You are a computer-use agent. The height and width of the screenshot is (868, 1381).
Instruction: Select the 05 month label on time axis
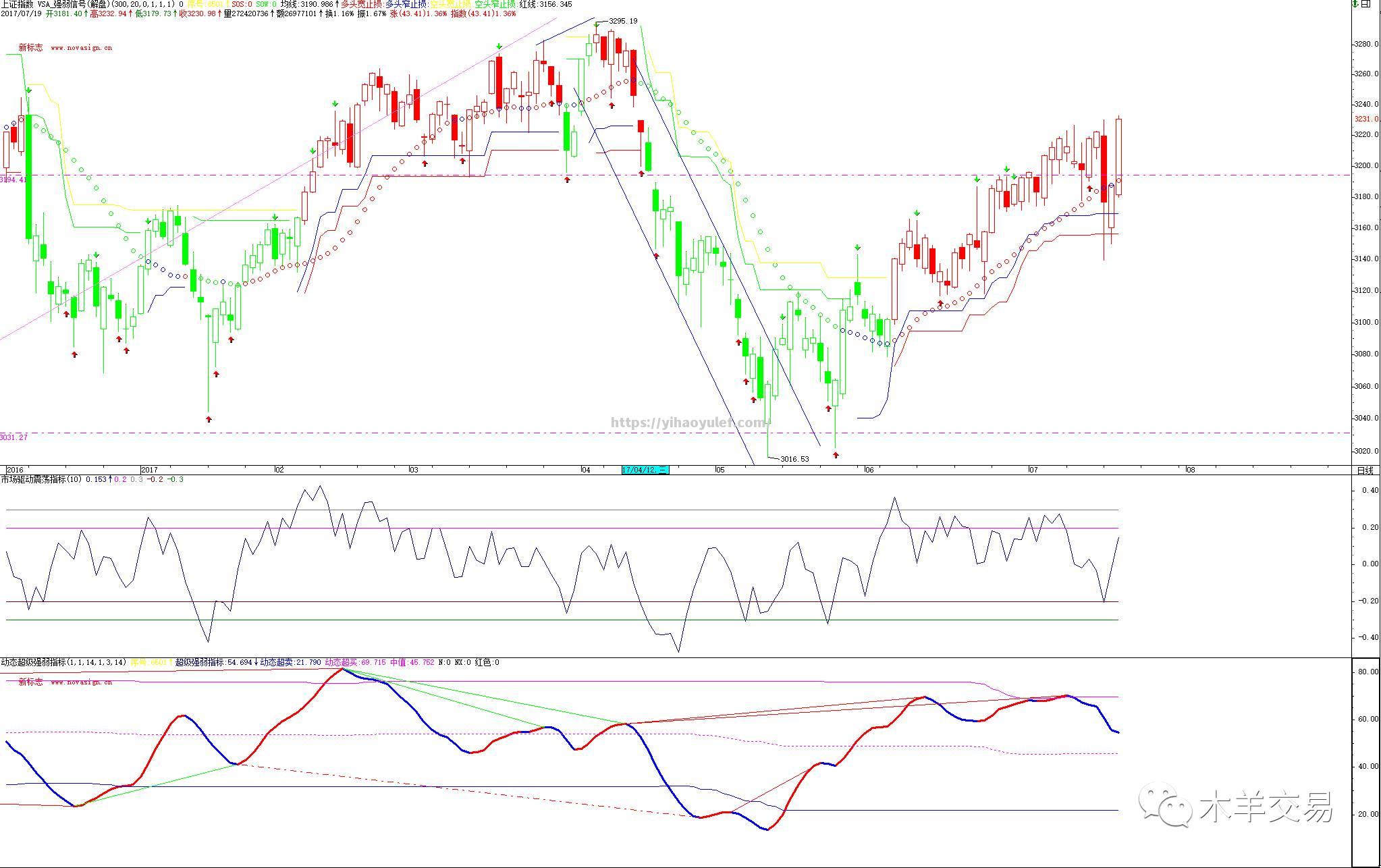[720, 470]
